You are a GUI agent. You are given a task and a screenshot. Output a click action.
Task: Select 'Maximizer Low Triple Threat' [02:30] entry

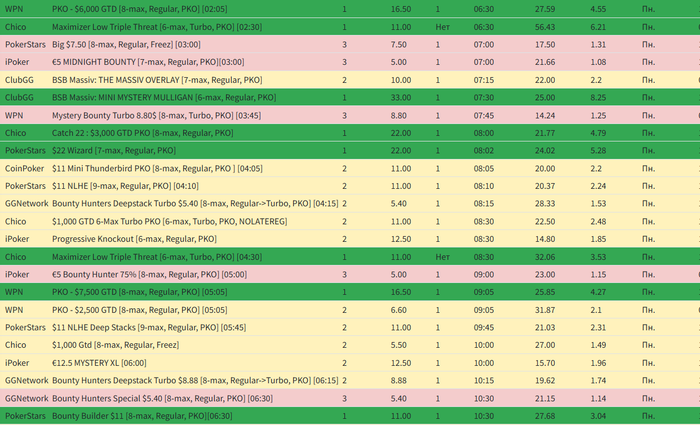[x=157, y=27]
